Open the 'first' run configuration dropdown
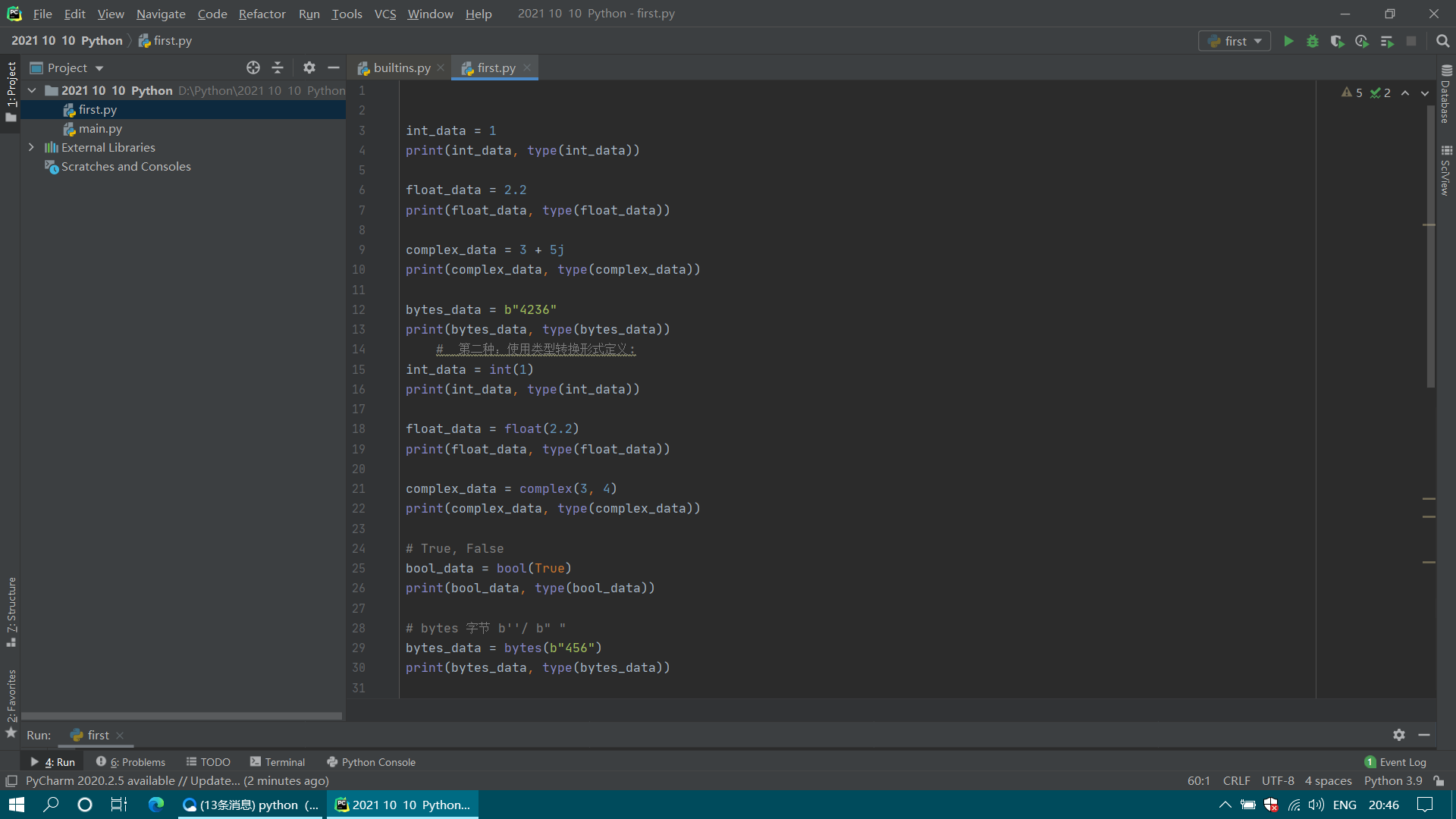Screen dimensions: 1456x819 click(x=1235, y=41)
